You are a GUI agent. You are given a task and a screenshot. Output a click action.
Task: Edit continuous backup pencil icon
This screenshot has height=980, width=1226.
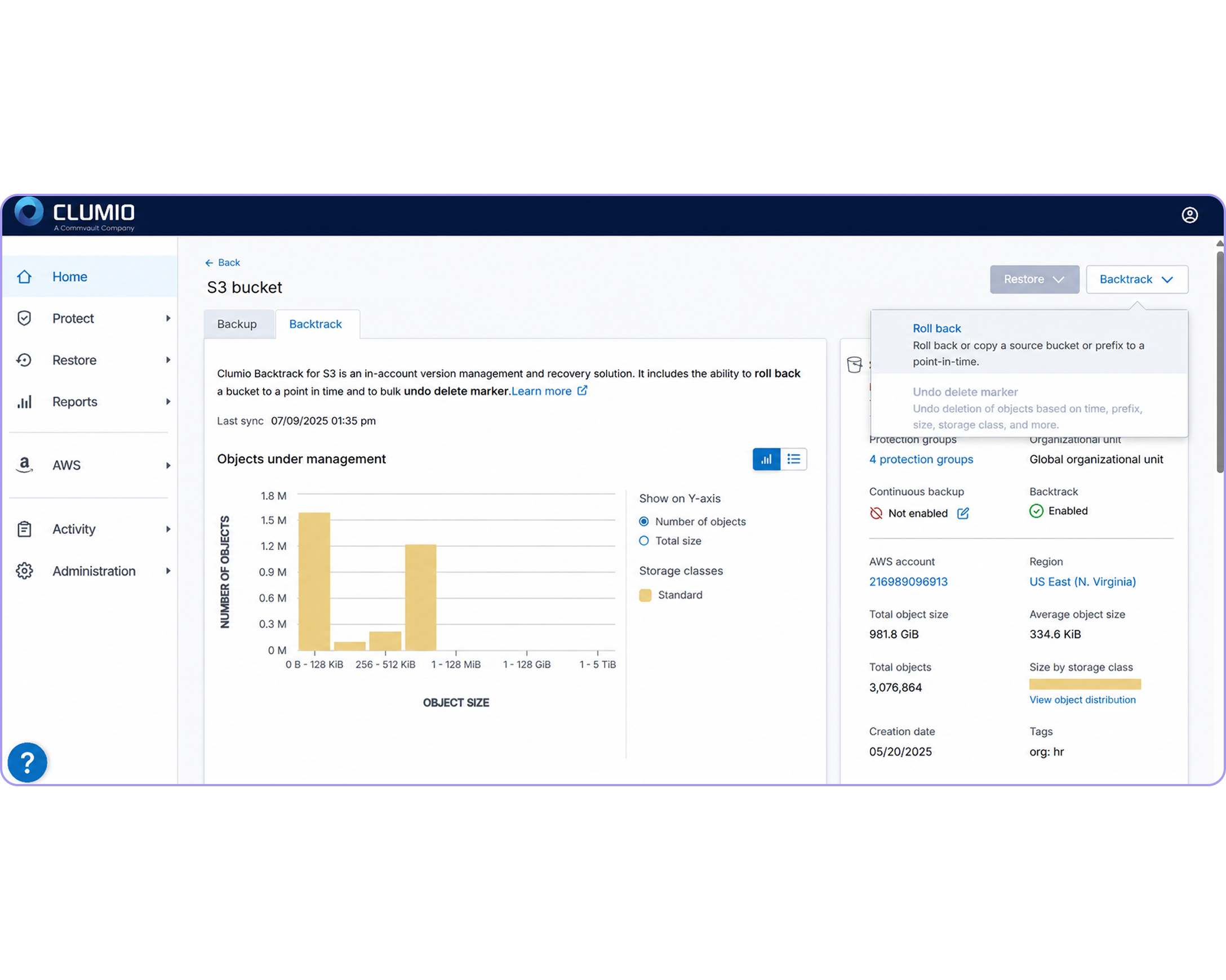click(963, 513)
